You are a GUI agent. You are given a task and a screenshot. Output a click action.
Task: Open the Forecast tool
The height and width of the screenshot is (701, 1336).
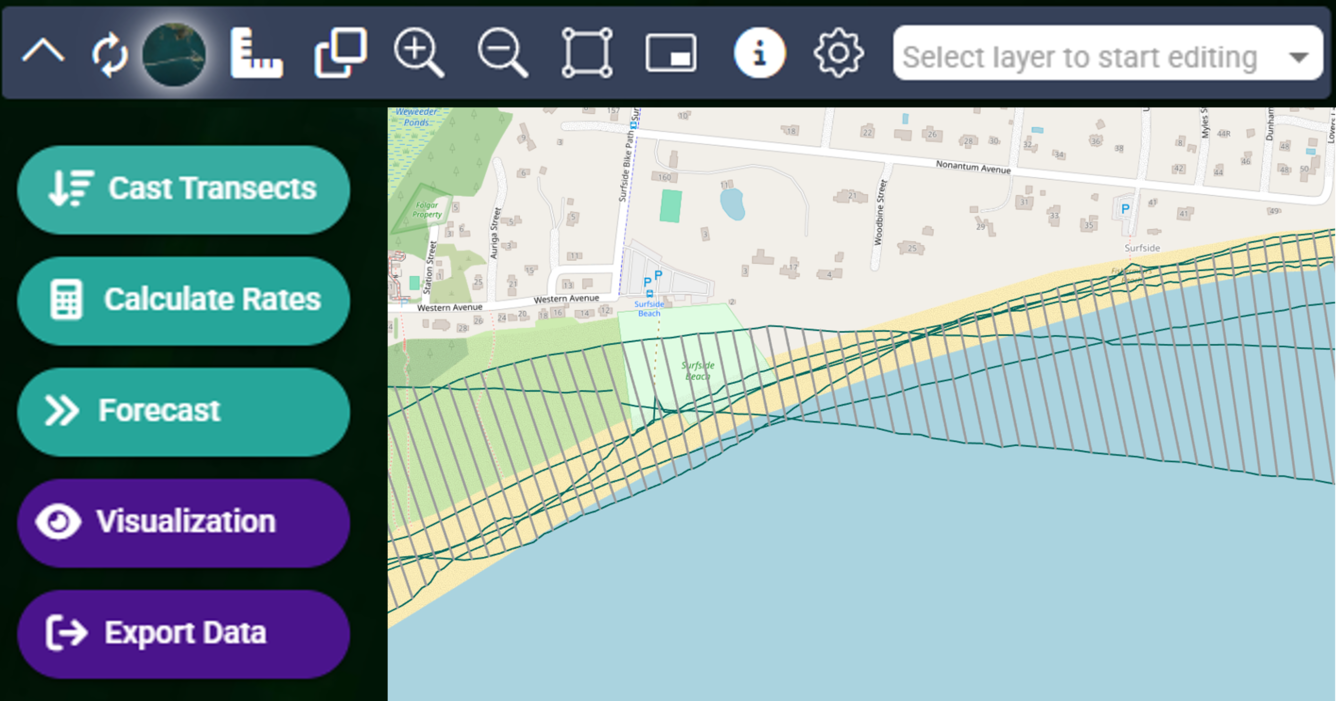(184, 411)
